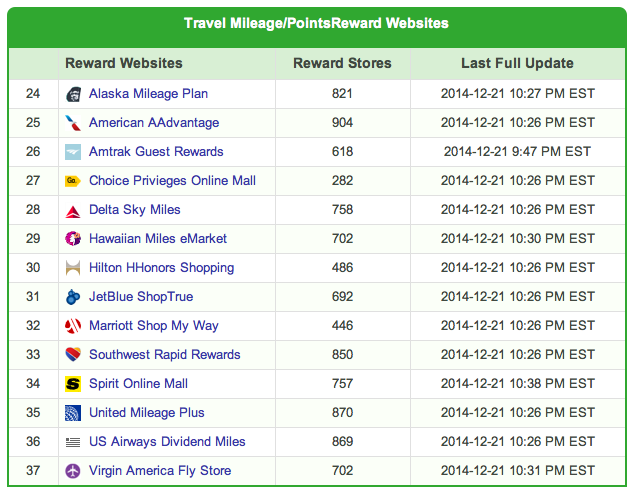Viewport: 635px width, 499px height.
Task: Click the 2014-12-21 10:27 PM EST timestamp
Action: coord(518,94)
